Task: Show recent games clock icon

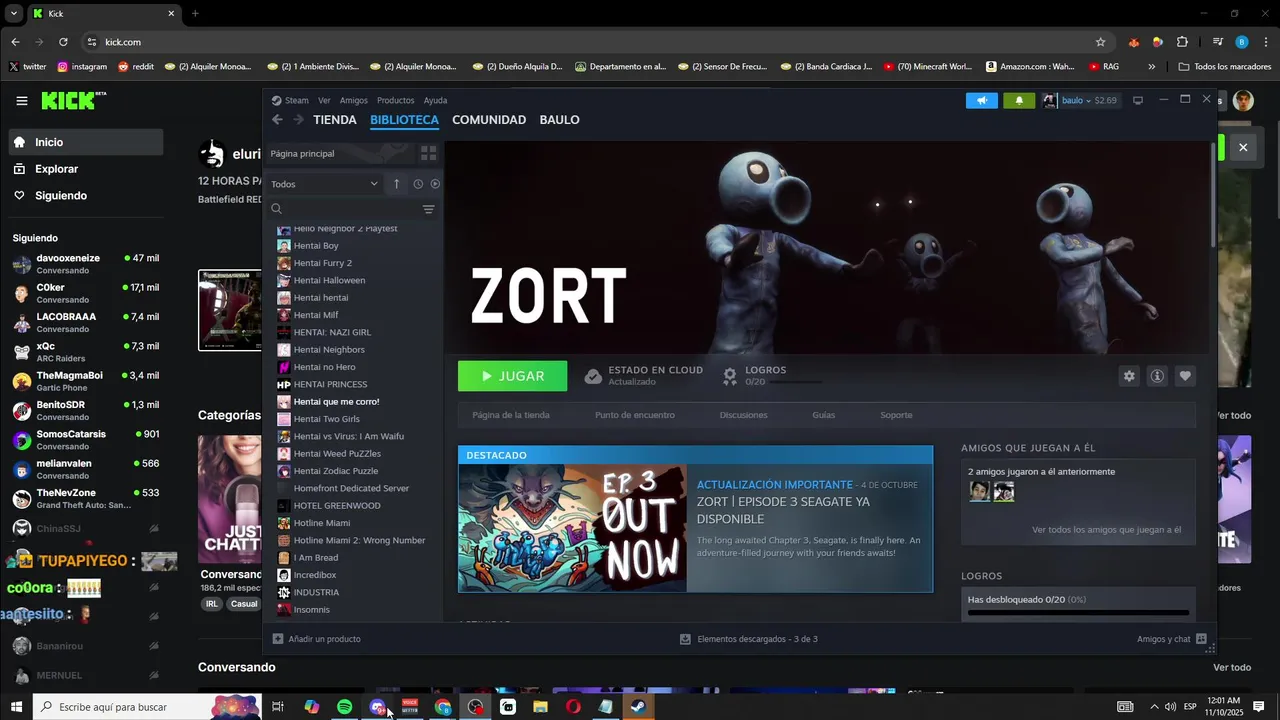Action: [418, 184]
